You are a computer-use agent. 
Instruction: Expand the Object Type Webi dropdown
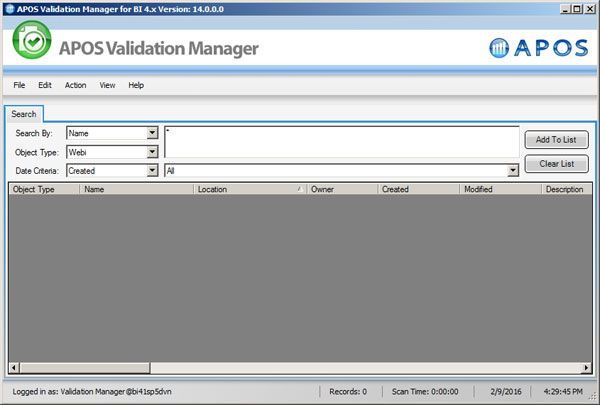coord(152,152)
